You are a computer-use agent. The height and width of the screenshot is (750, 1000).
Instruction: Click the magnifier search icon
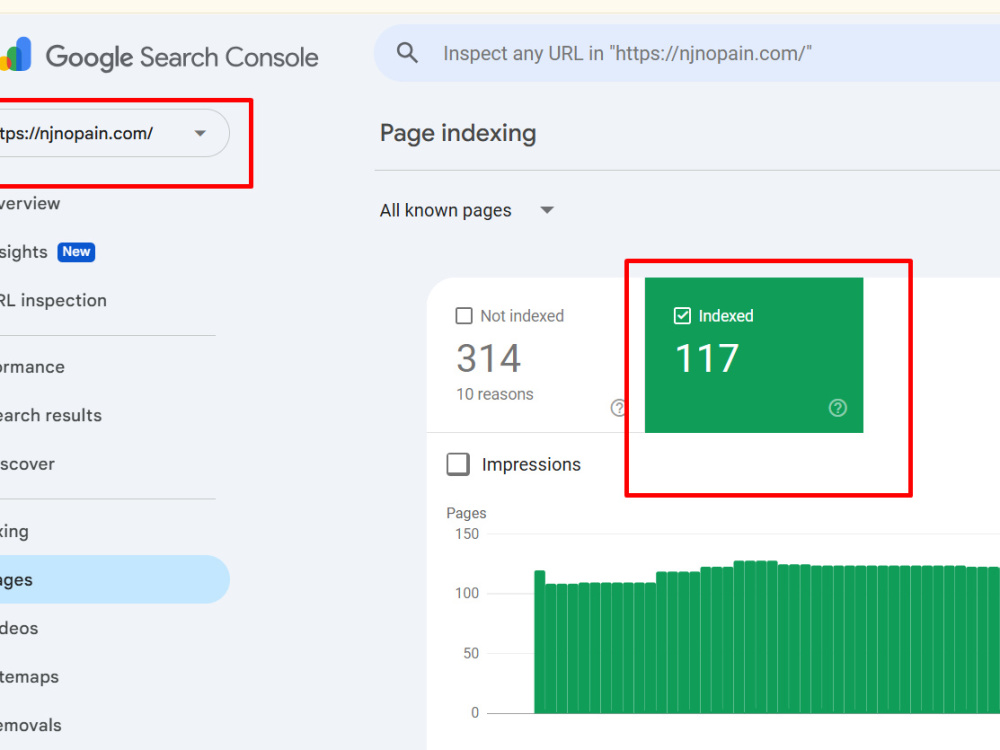click(x=407, y=53)
